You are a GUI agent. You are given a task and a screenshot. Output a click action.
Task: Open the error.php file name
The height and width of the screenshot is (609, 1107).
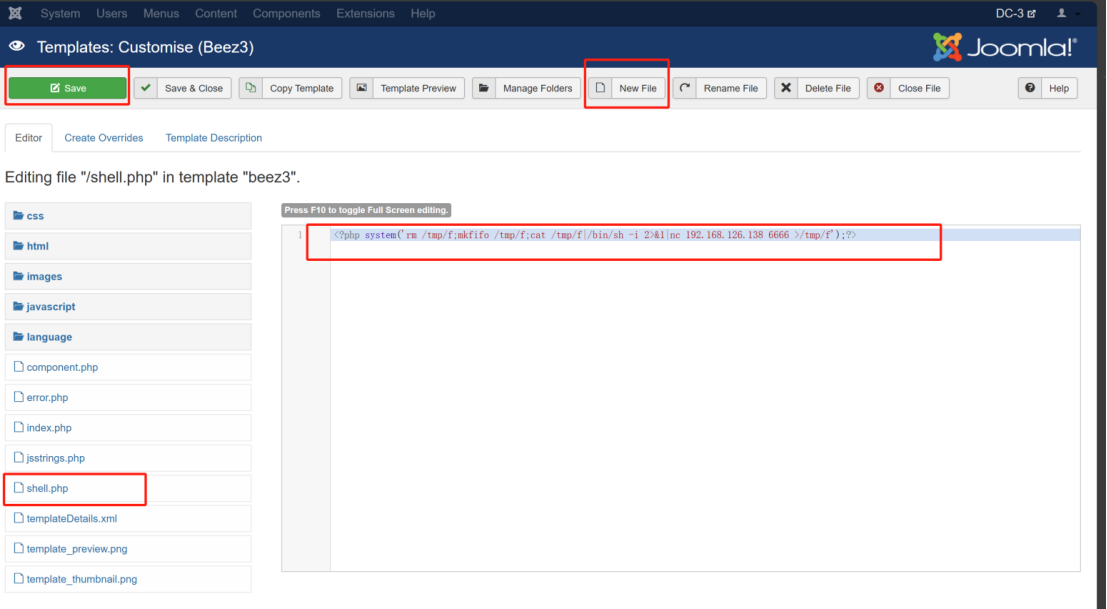(x=47, y=397)
